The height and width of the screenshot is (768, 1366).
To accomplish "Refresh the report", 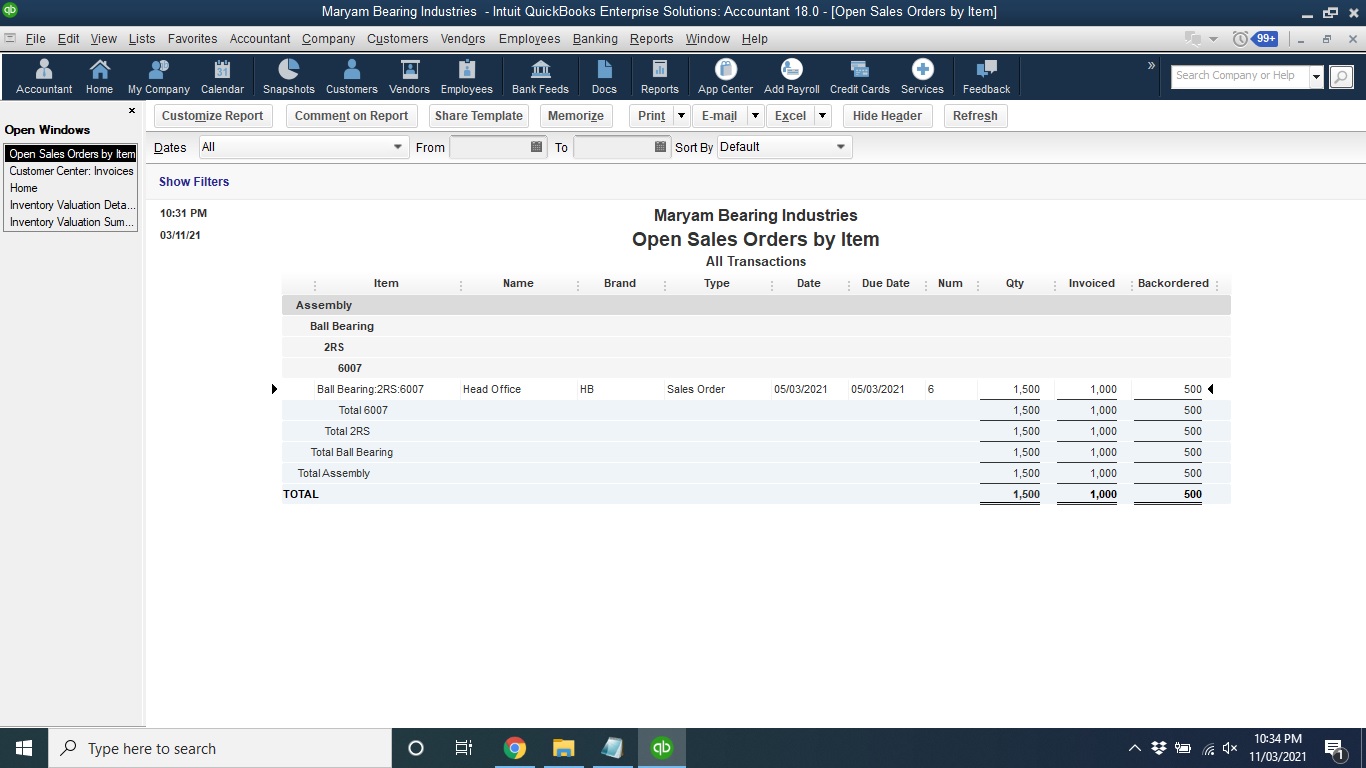I will point(974,115).
